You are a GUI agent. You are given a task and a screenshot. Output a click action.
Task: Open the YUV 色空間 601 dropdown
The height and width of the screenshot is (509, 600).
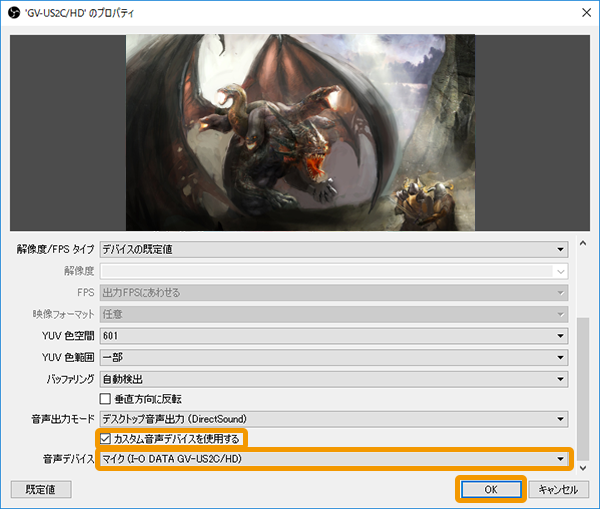pos(334,336)
